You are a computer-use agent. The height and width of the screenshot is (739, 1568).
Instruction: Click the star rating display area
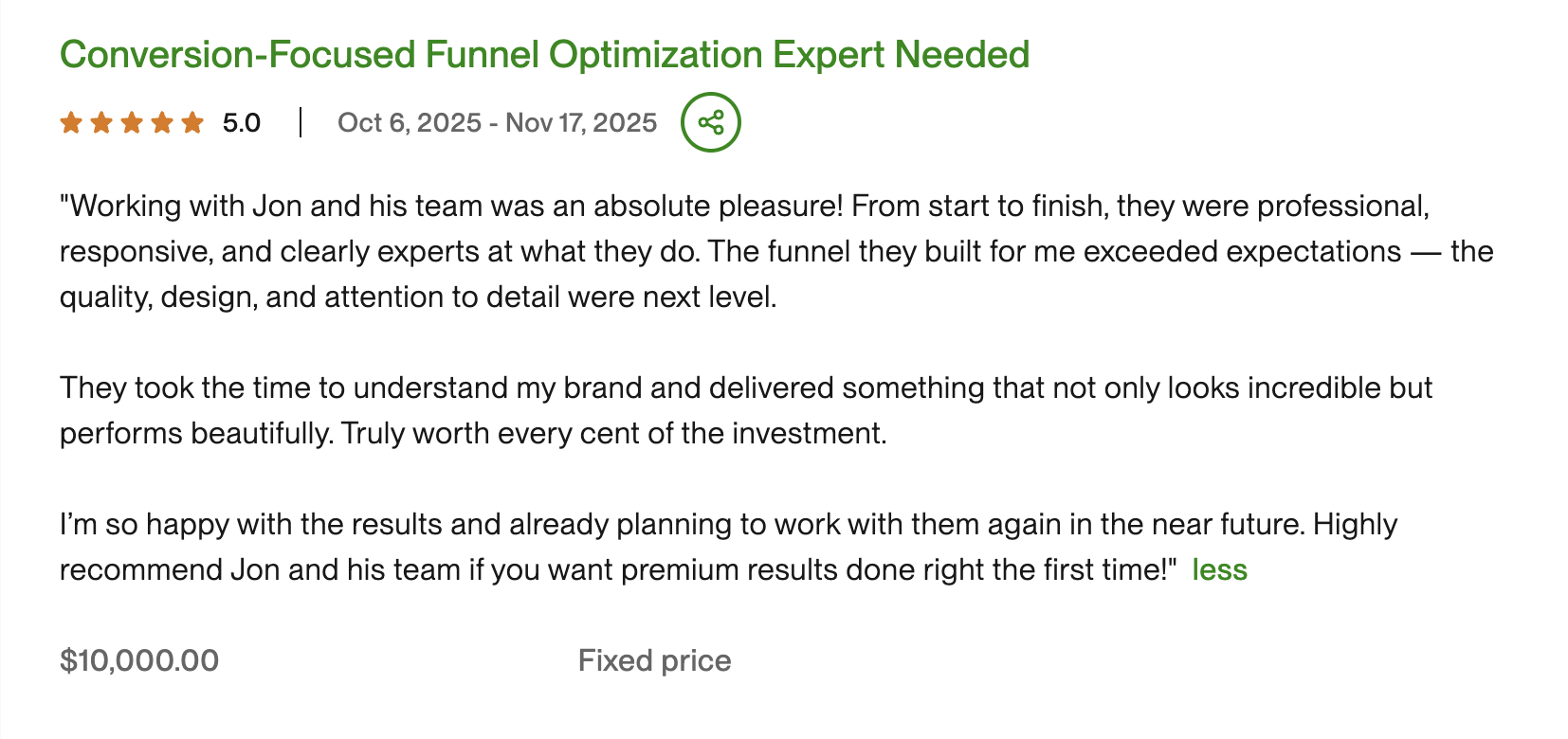[x=133, y=121]
